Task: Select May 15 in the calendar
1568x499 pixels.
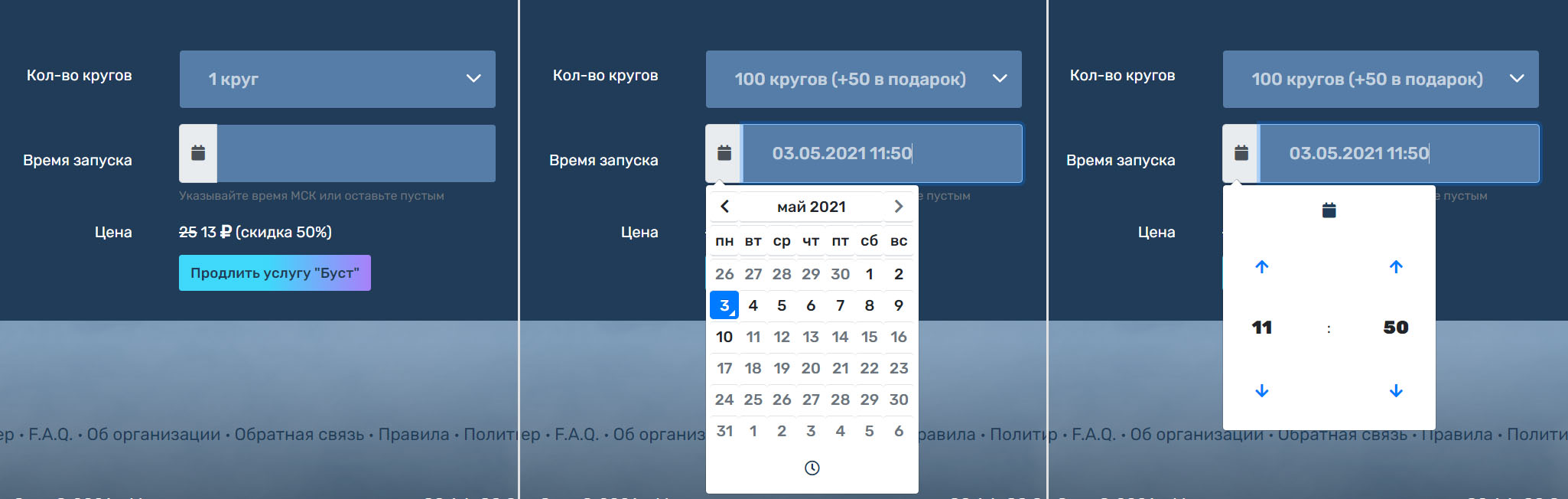Action: coord(870,337)
